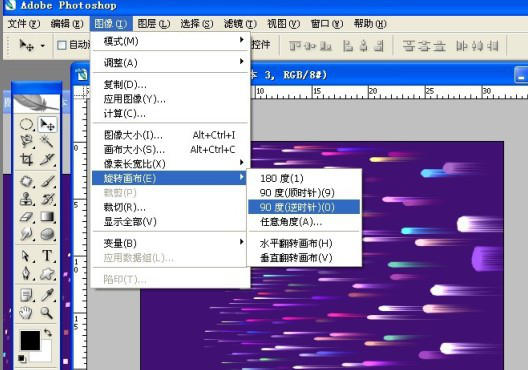
Task: Select the Crop tool
Action: click(26, 159)
